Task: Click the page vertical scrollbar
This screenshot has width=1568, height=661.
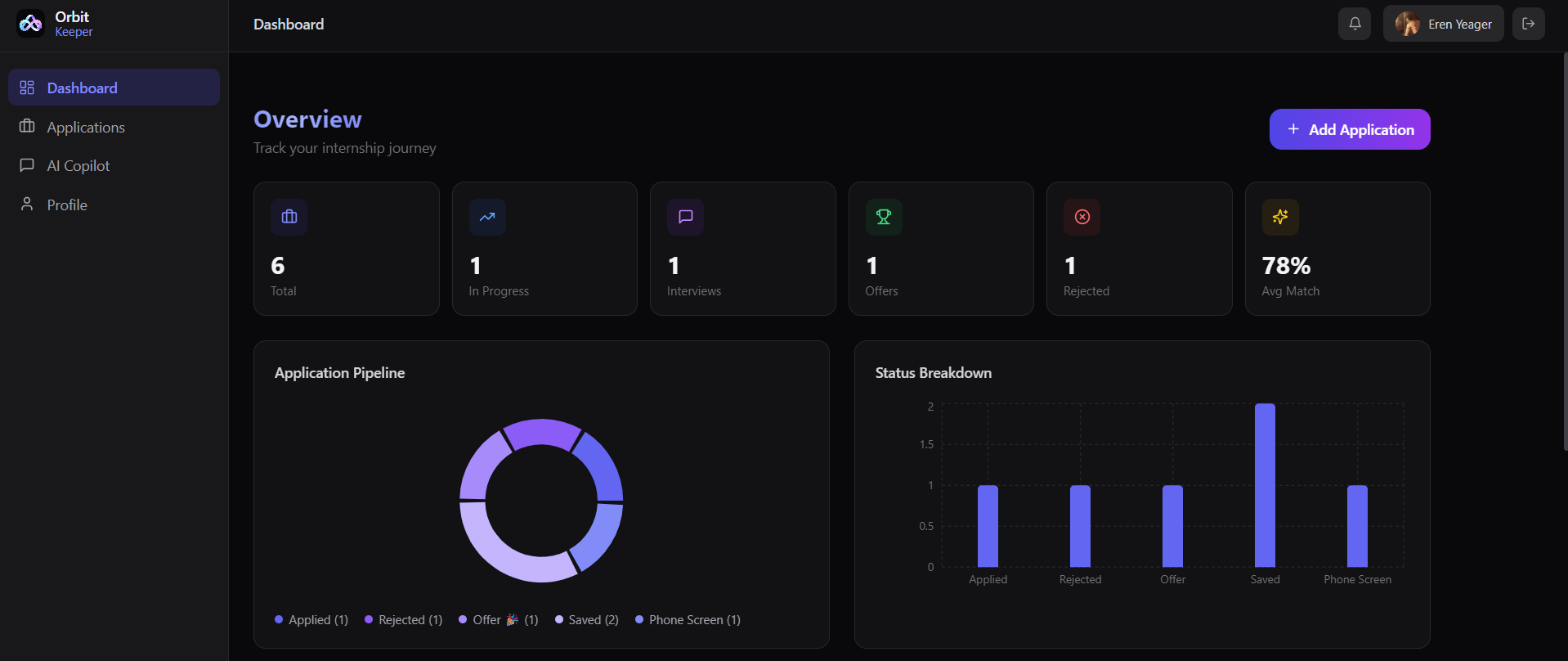Action: pos(1565,251)
